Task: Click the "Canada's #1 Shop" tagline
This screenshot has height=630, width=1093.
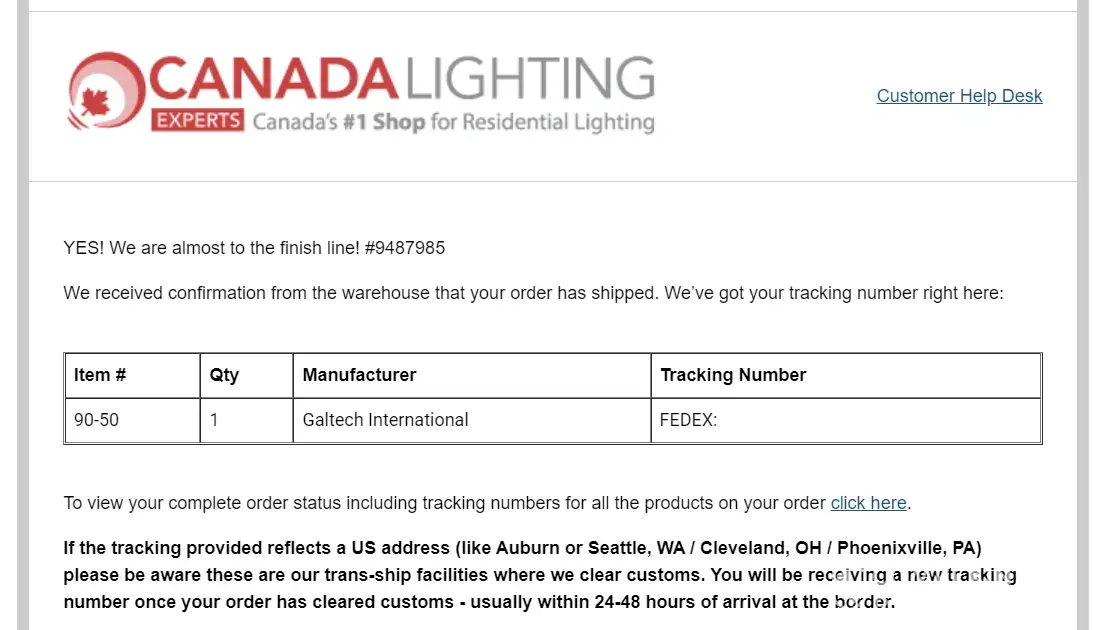Action: pos(452,123)
